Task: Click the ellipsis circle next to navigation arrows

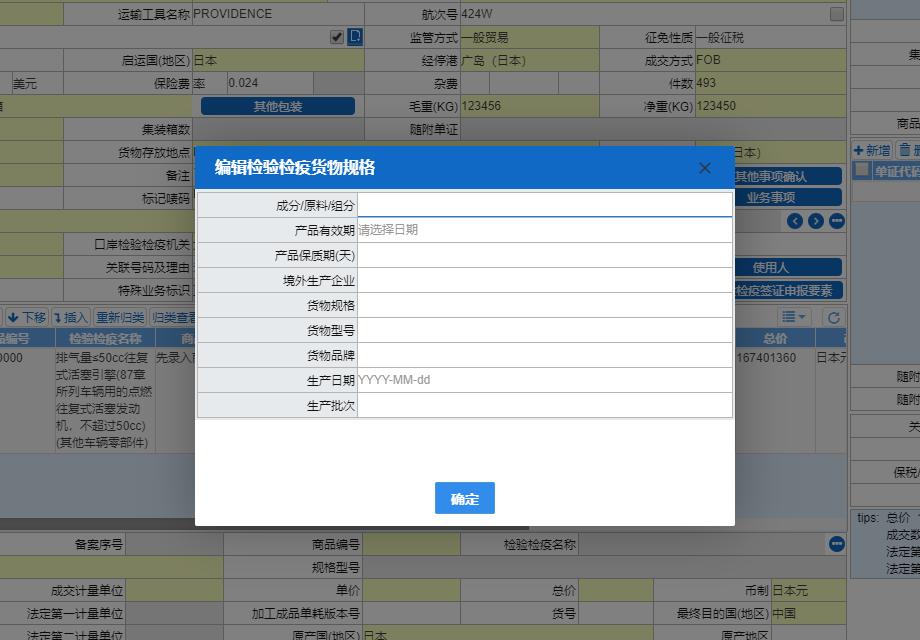Action: (x=837, y=221)
